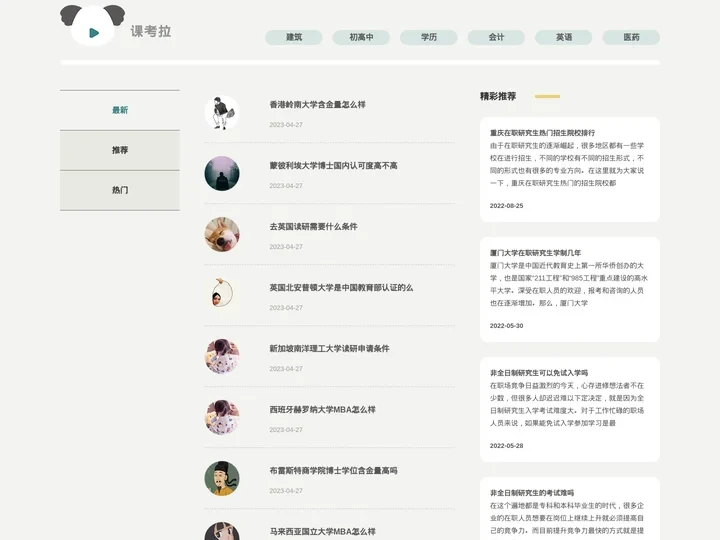
Task: Open the 学历 category
Action: pyautogui.click(x=429, y=37)
